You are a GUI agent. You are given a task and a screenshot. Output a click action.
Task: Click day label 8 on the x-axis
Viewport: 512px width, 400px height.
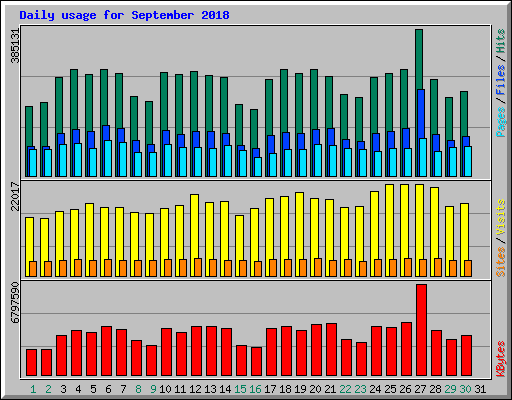pos(138,389)
